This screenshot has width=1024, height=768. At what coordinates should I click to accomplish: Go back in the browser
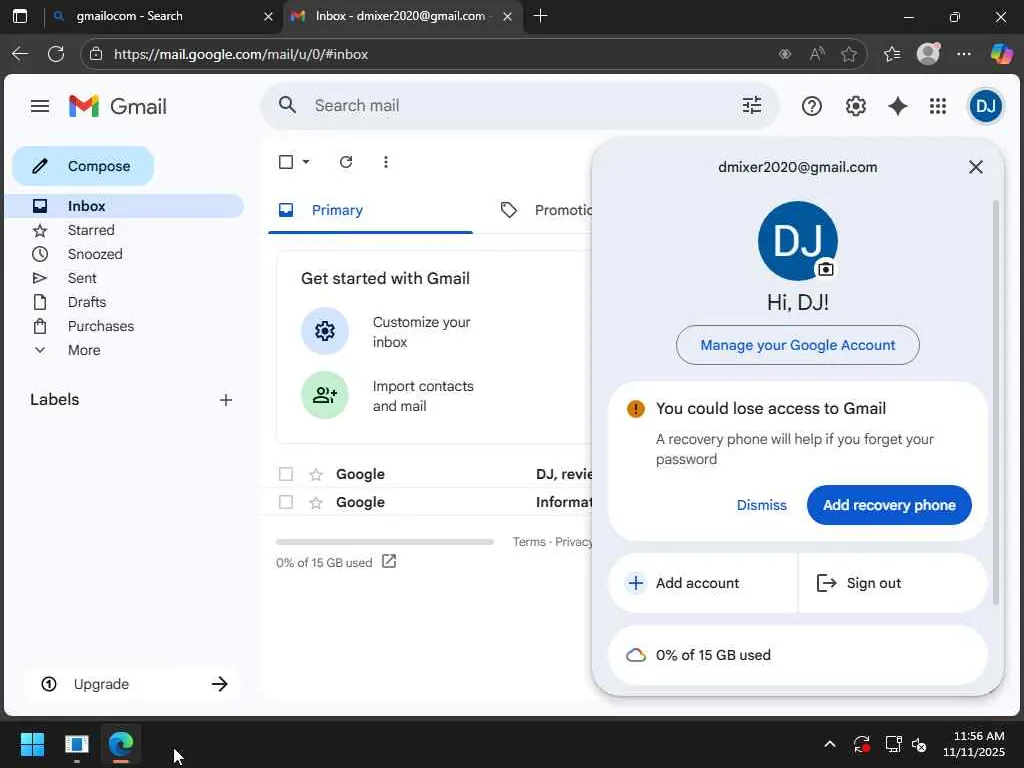(x=20, y=54)
